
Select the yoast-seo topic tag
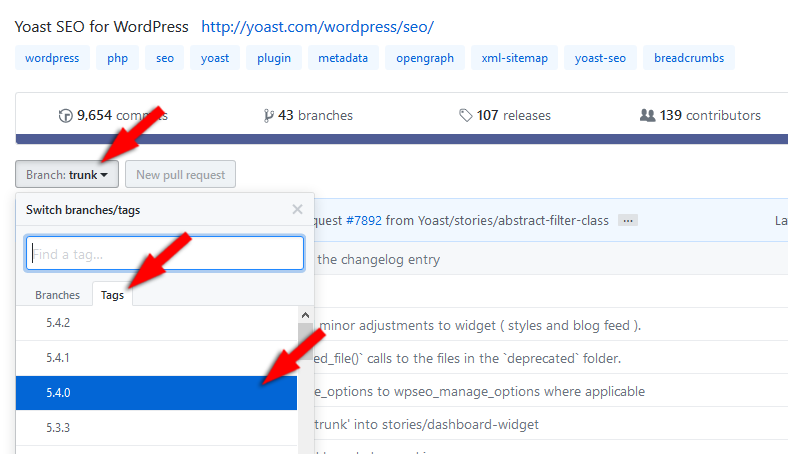[600, 58]
